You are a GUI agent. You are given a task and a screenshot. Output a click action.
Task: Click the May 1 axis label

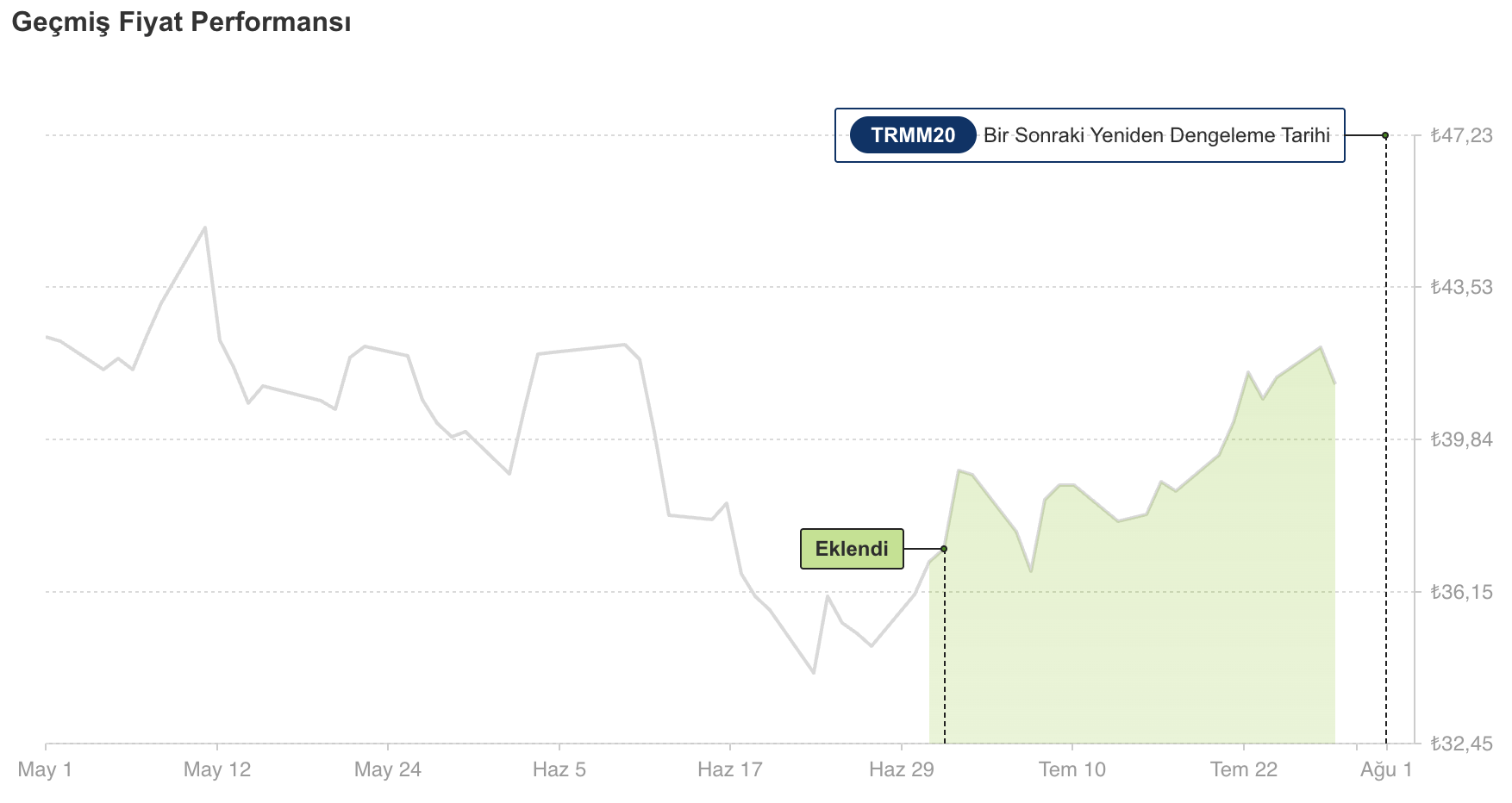[45, 769]
